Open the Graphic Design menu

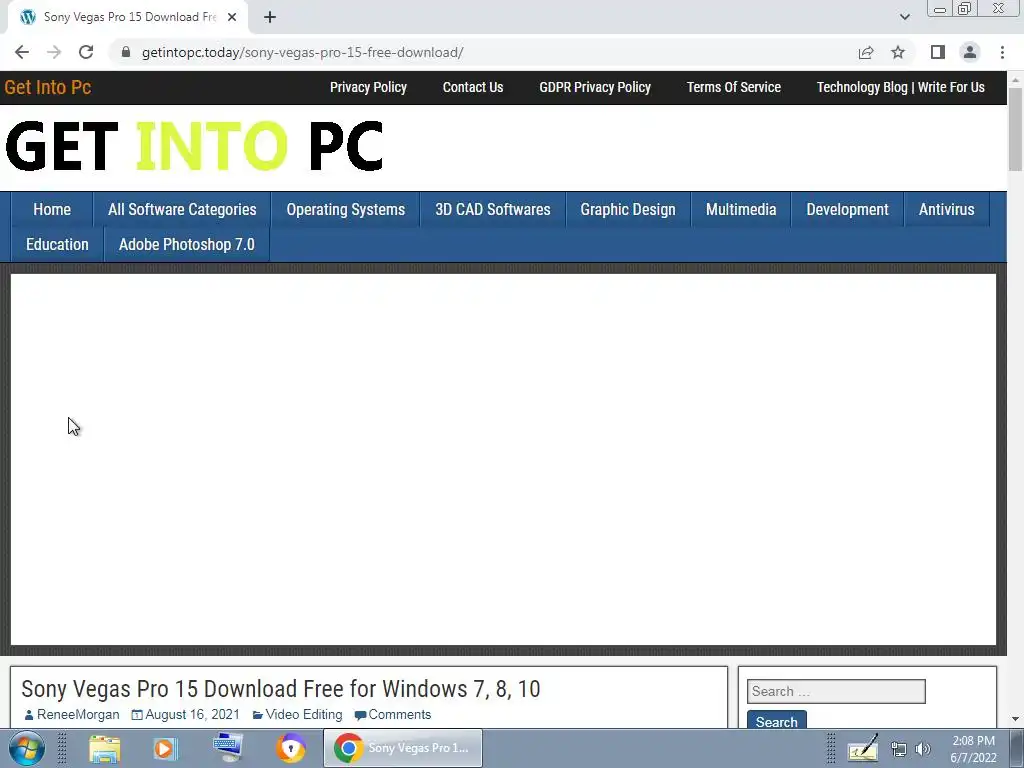pyautogui.click(x=628, y=210)
